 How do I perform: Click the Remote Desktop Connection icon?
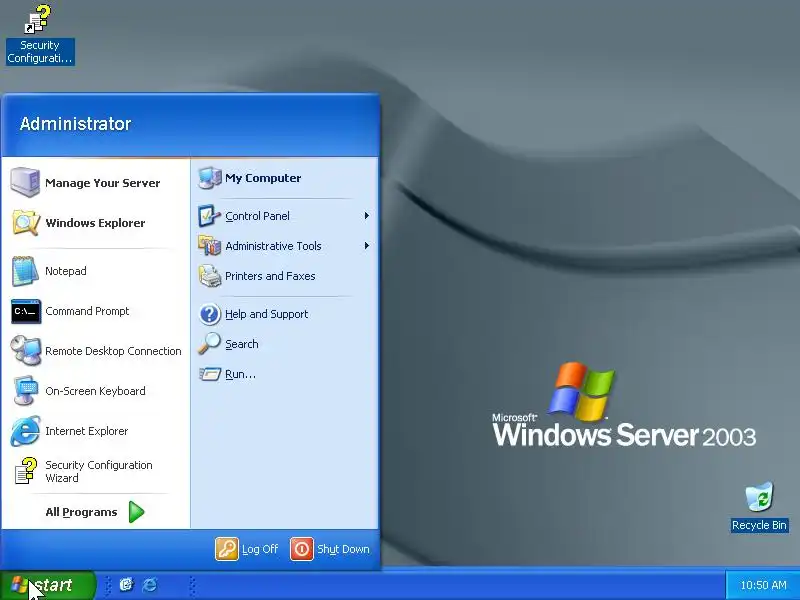[26, 351]
